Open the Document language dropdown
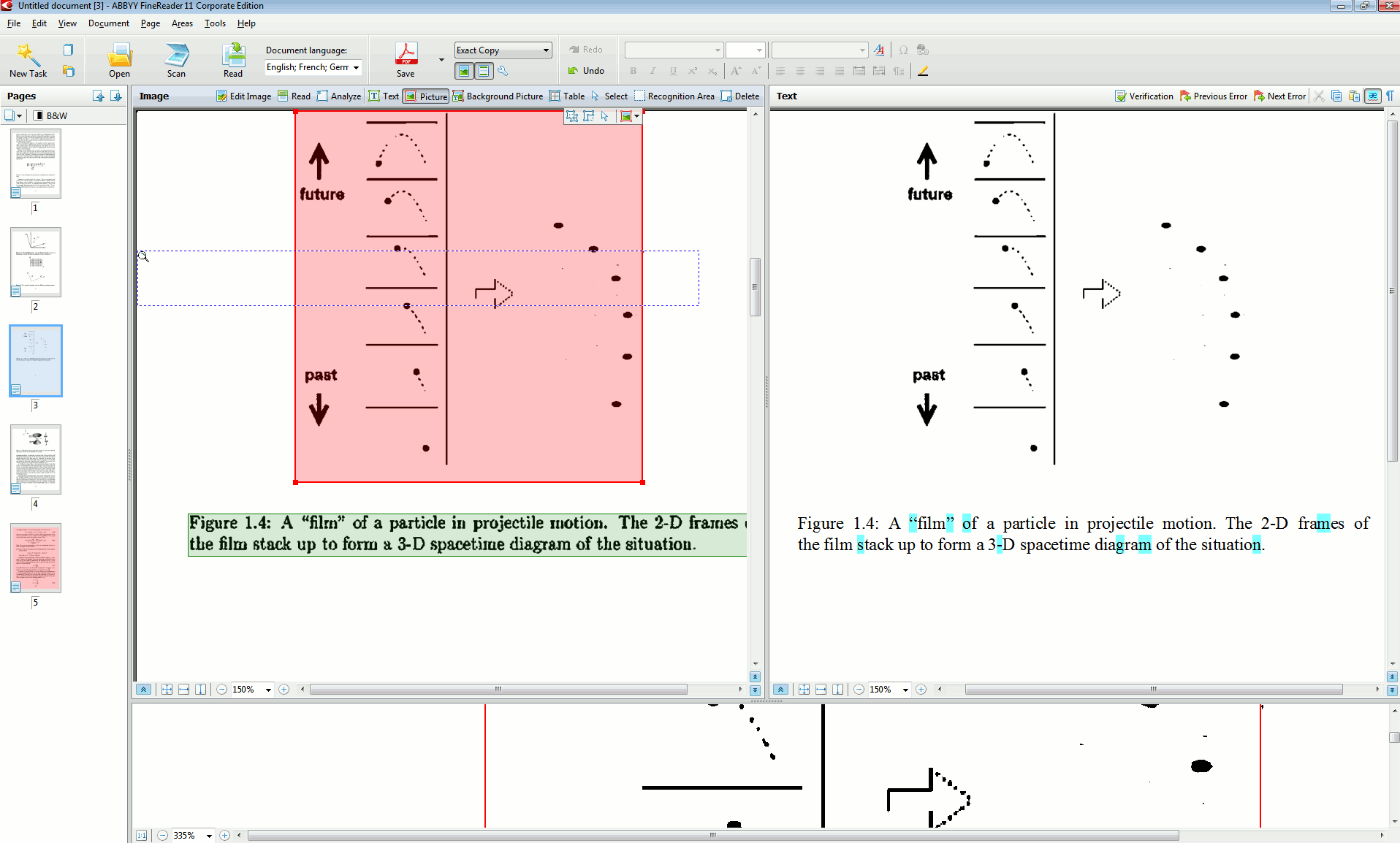The image size is (1400, 843). [356, 68]
